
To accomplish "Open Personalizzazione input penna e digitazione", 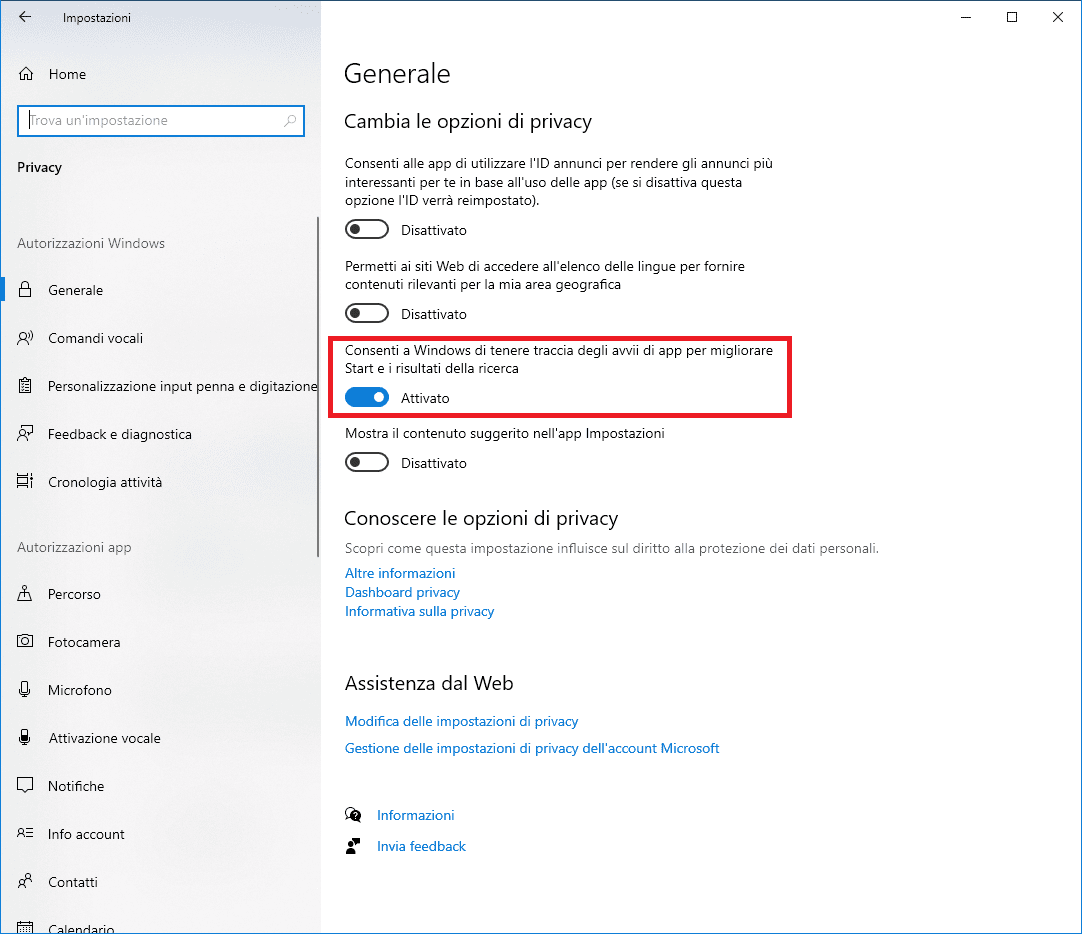I will point(181,386).
